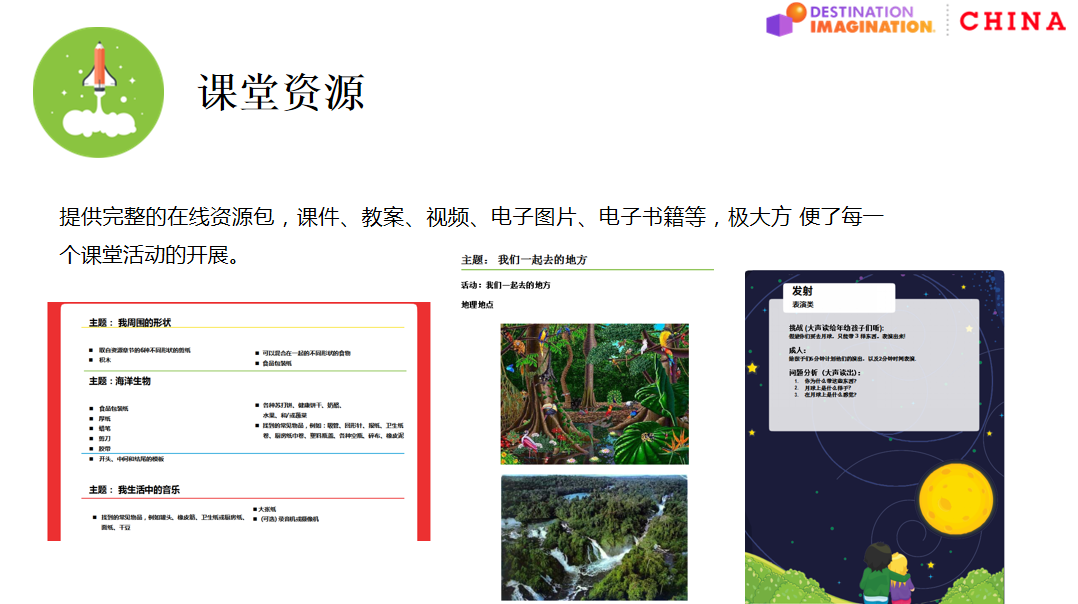Click the green rocket launch icon
Screen dimensions: 1078x604
98,92
